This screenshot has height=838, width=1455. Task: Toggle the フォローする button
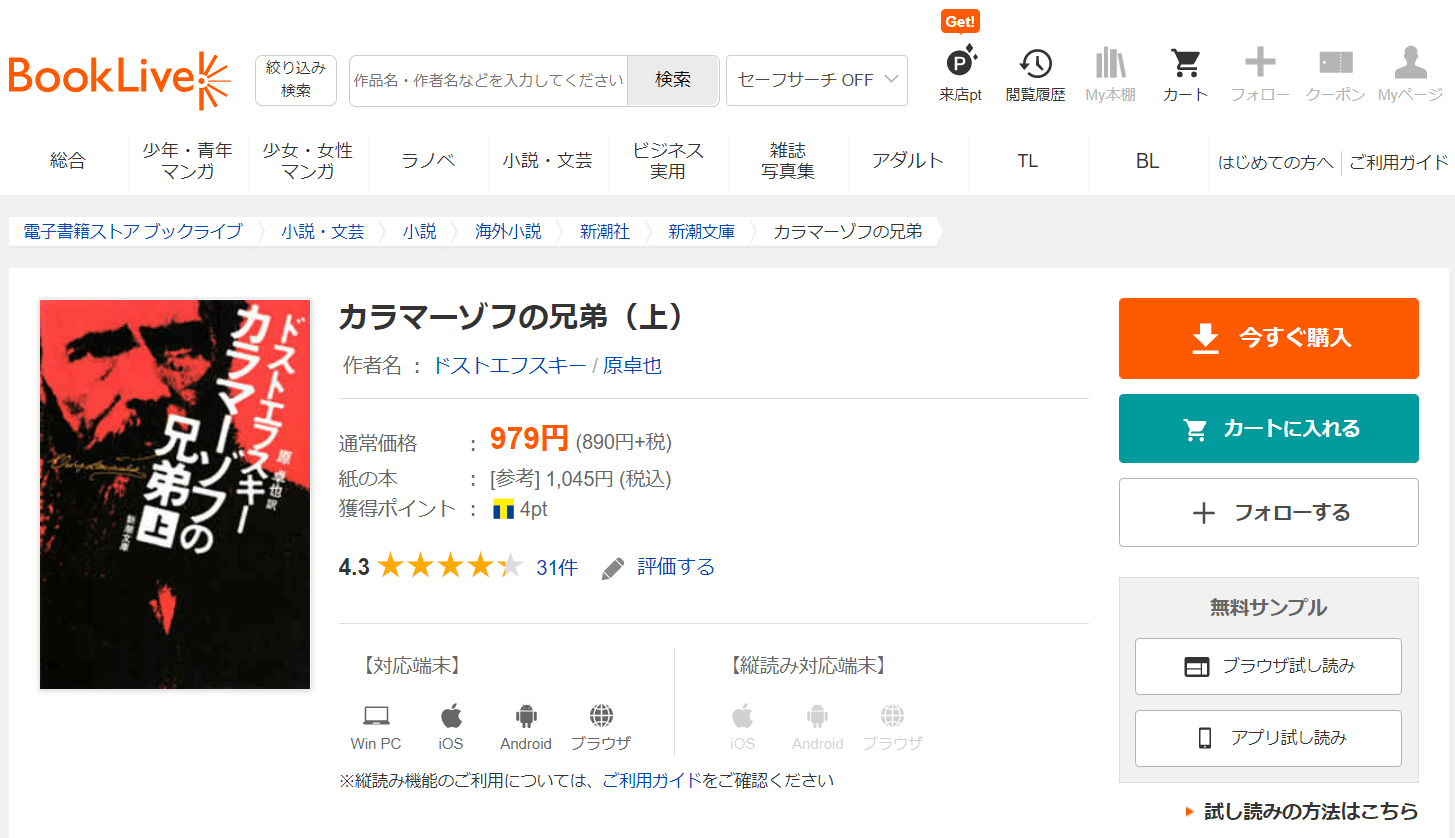tap(1268, 513)
